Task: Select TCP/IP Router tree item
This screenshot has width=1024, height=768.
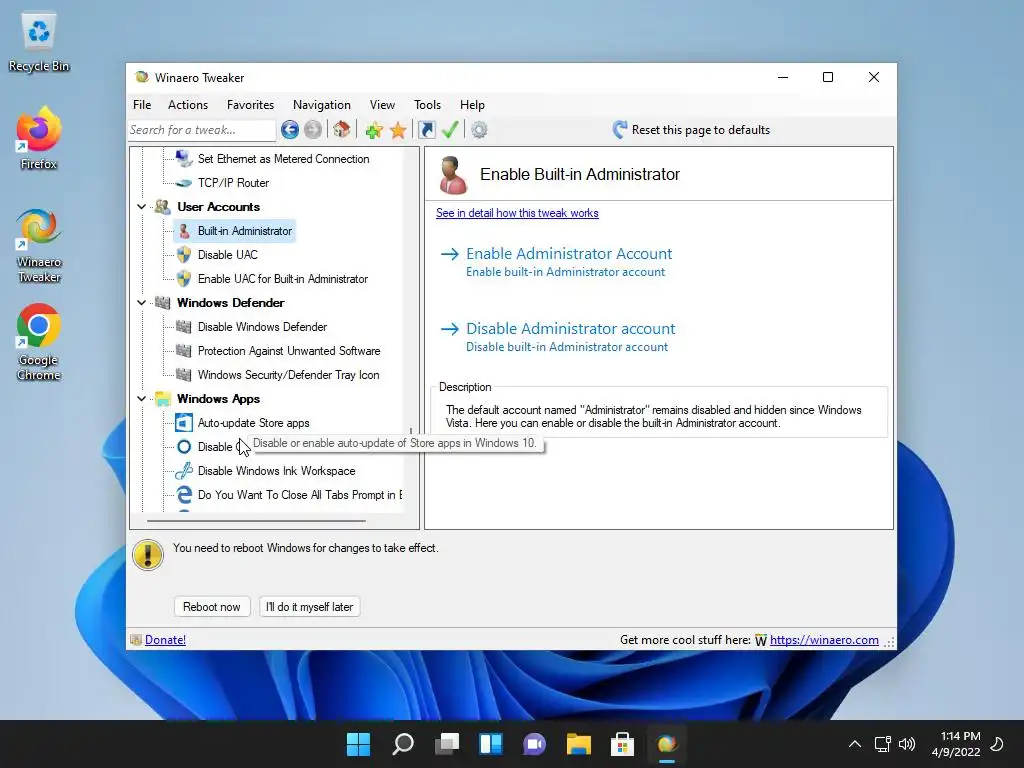Action: coord(233,183)
